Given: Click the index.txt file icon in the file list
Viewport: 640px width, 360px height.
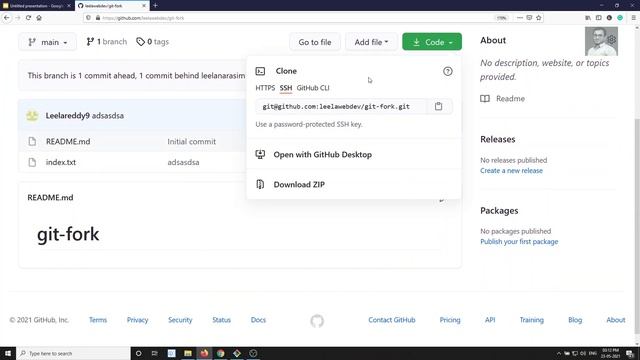Looking at the screenshot, I should click(32, 162).
